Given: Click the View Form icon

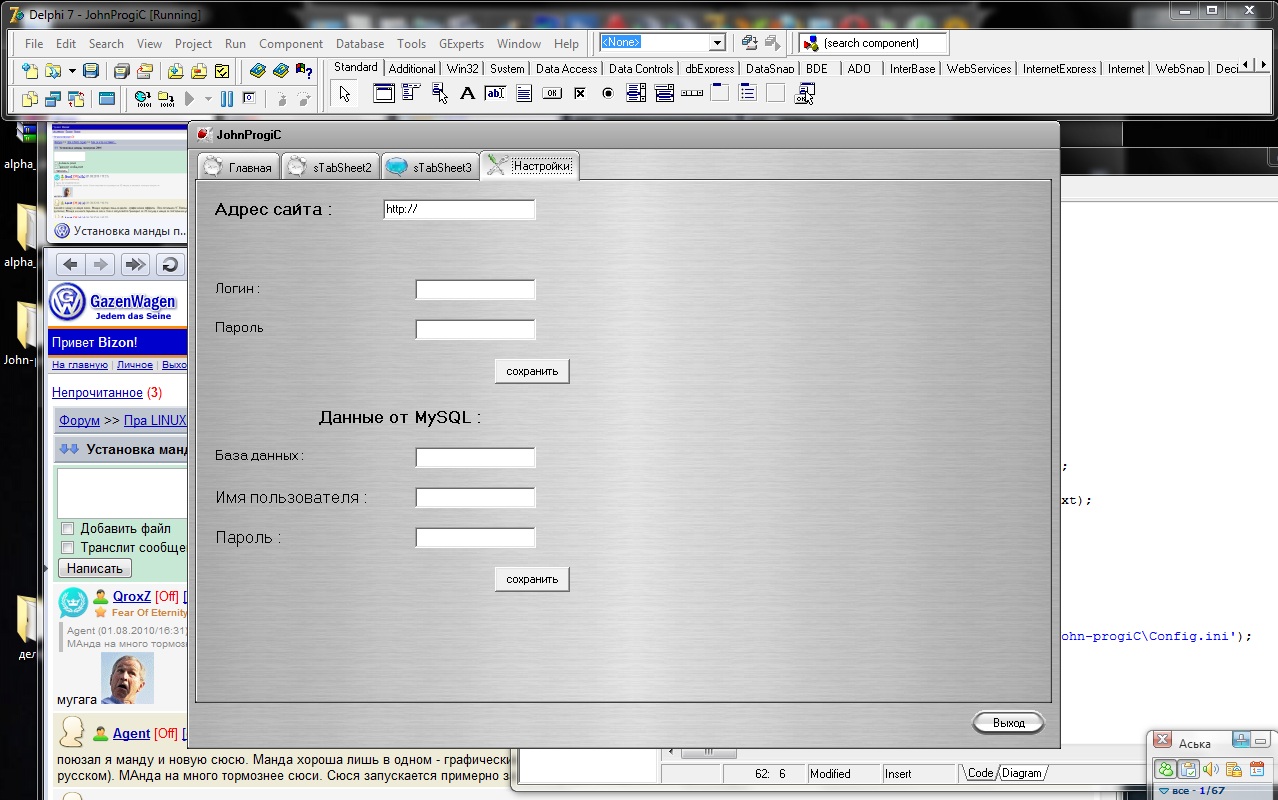Looking at the screenshot, I should 53,98.
